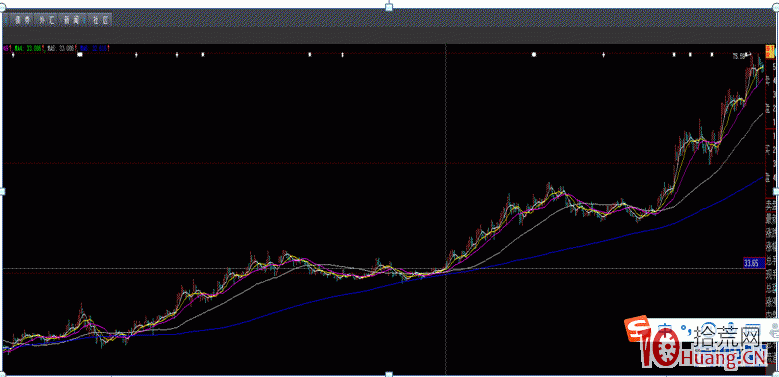The height and width of the screenshot is (377, 779).
Task: Click the blue moving average label
Action: pyautogui.click(x=93, y=48)
